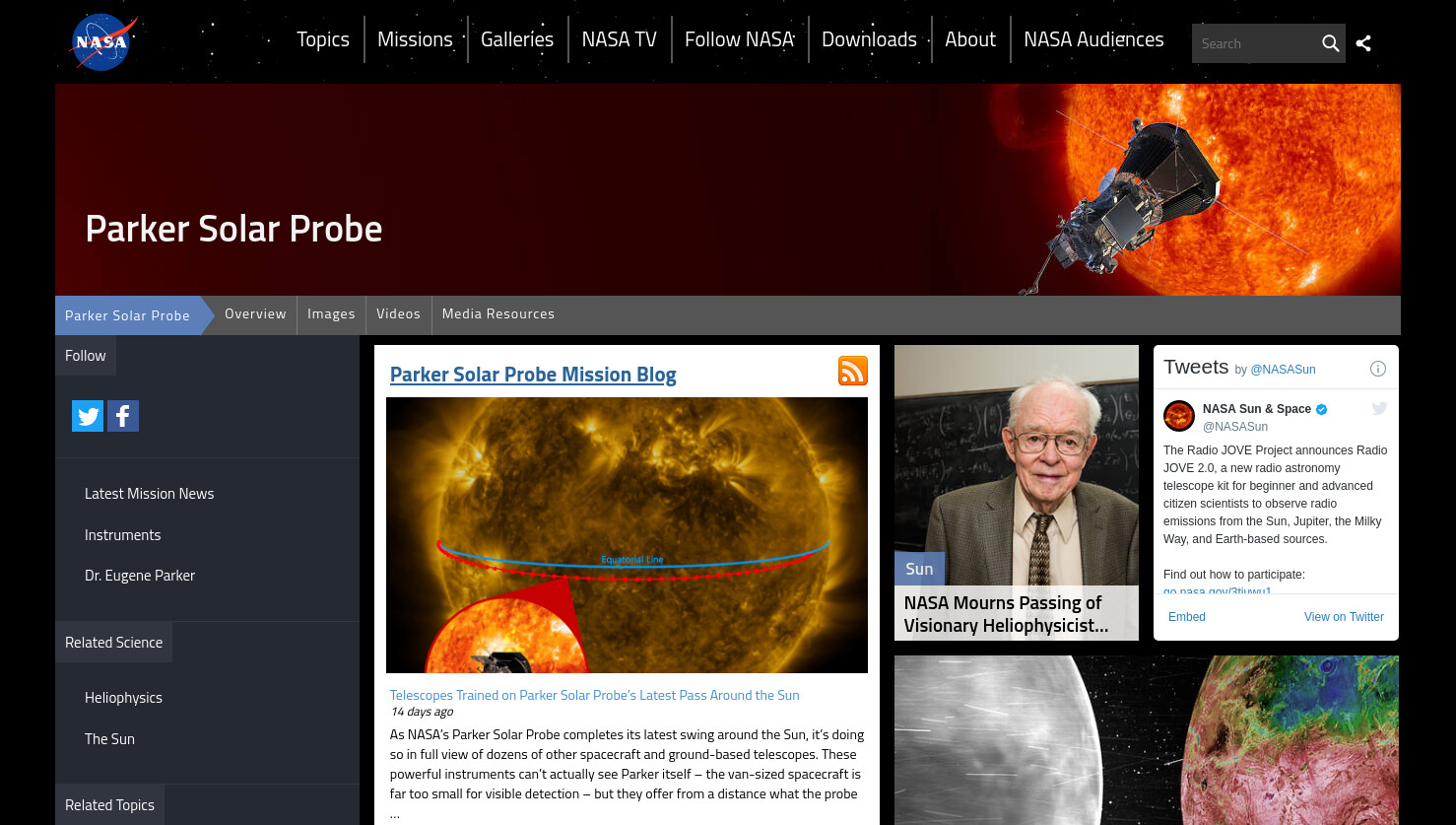Expand the Downloads menu
The width and height of the screenshot is (1456, 825).
tap(869, 39)
